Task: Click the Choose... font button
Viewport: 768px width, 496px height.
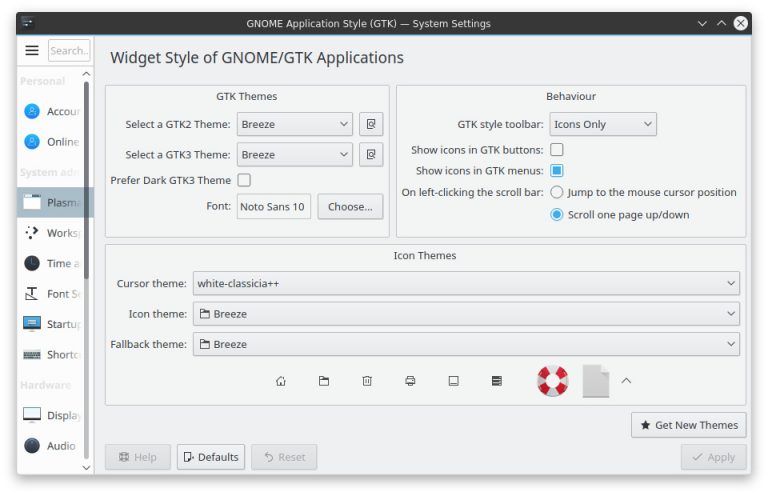Action: tap(350, 207)
